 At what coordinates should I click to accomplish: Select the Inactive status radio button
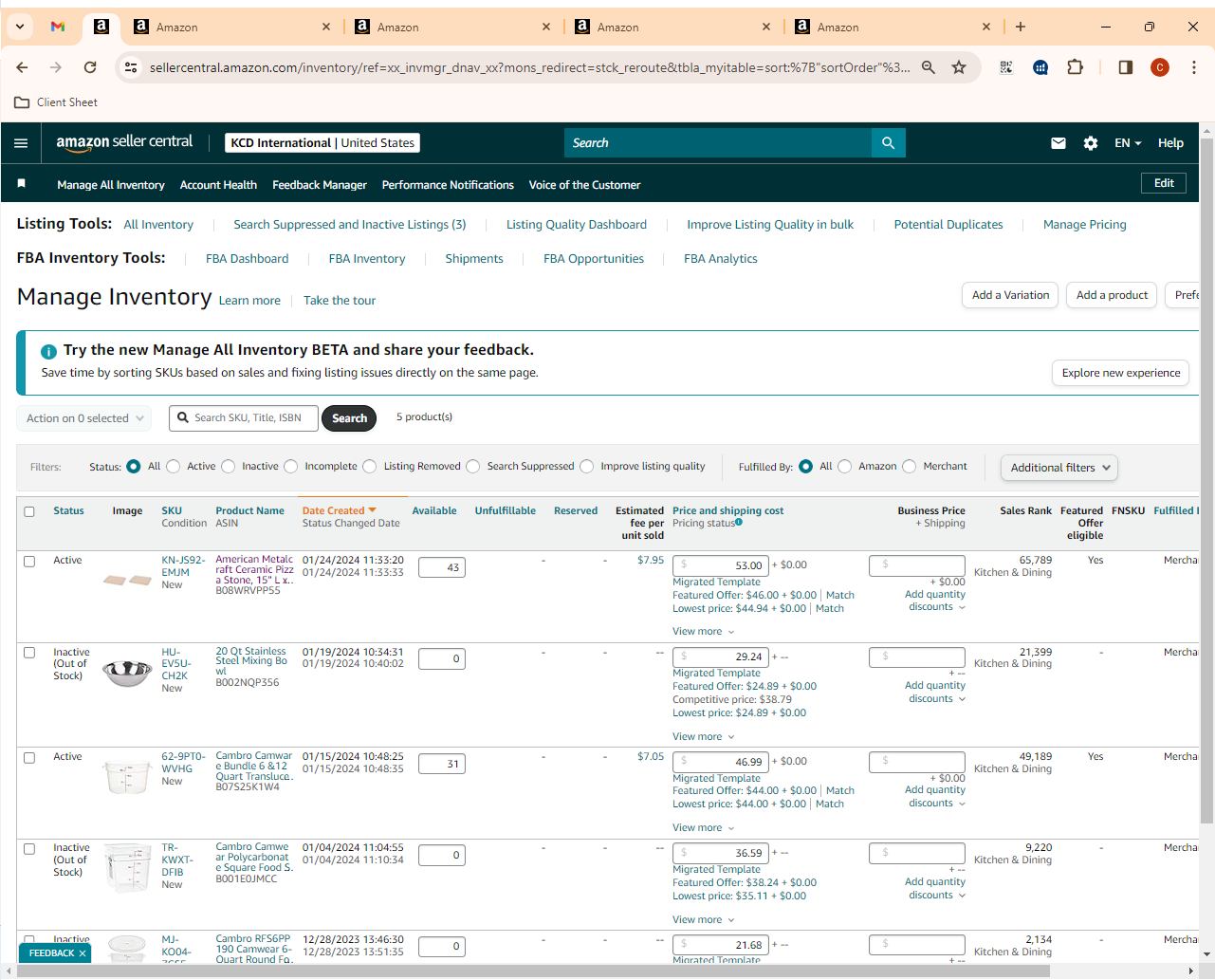[x=228, y=466]
